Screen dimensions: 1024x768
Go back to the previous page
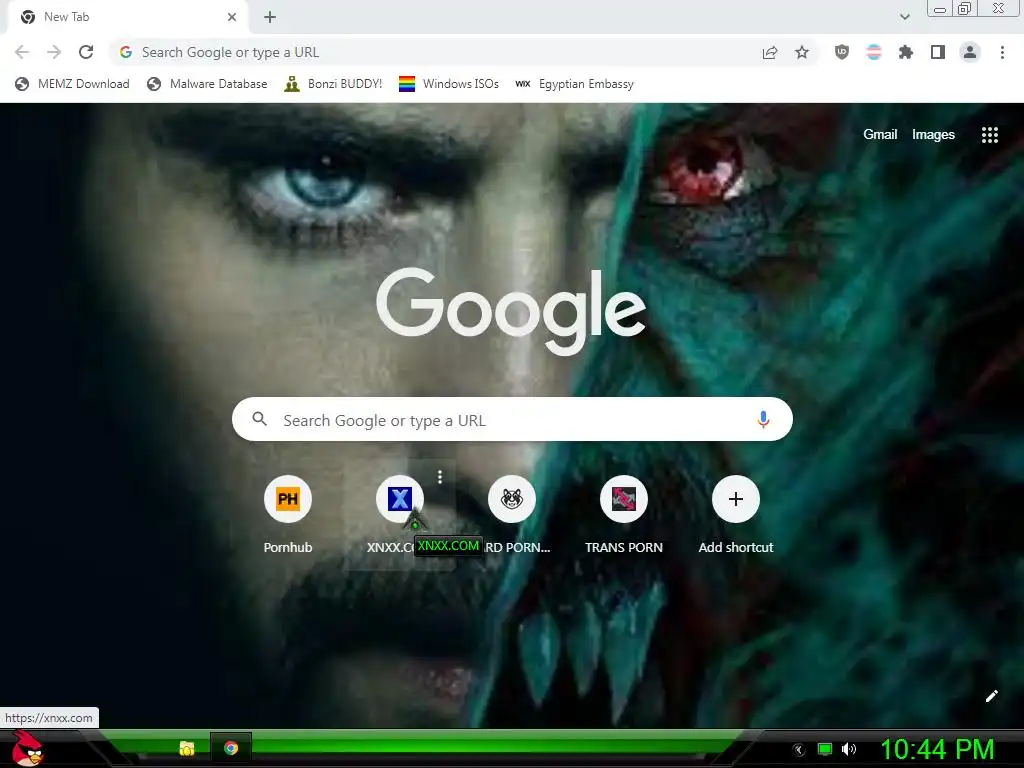(x=22, y=52)
